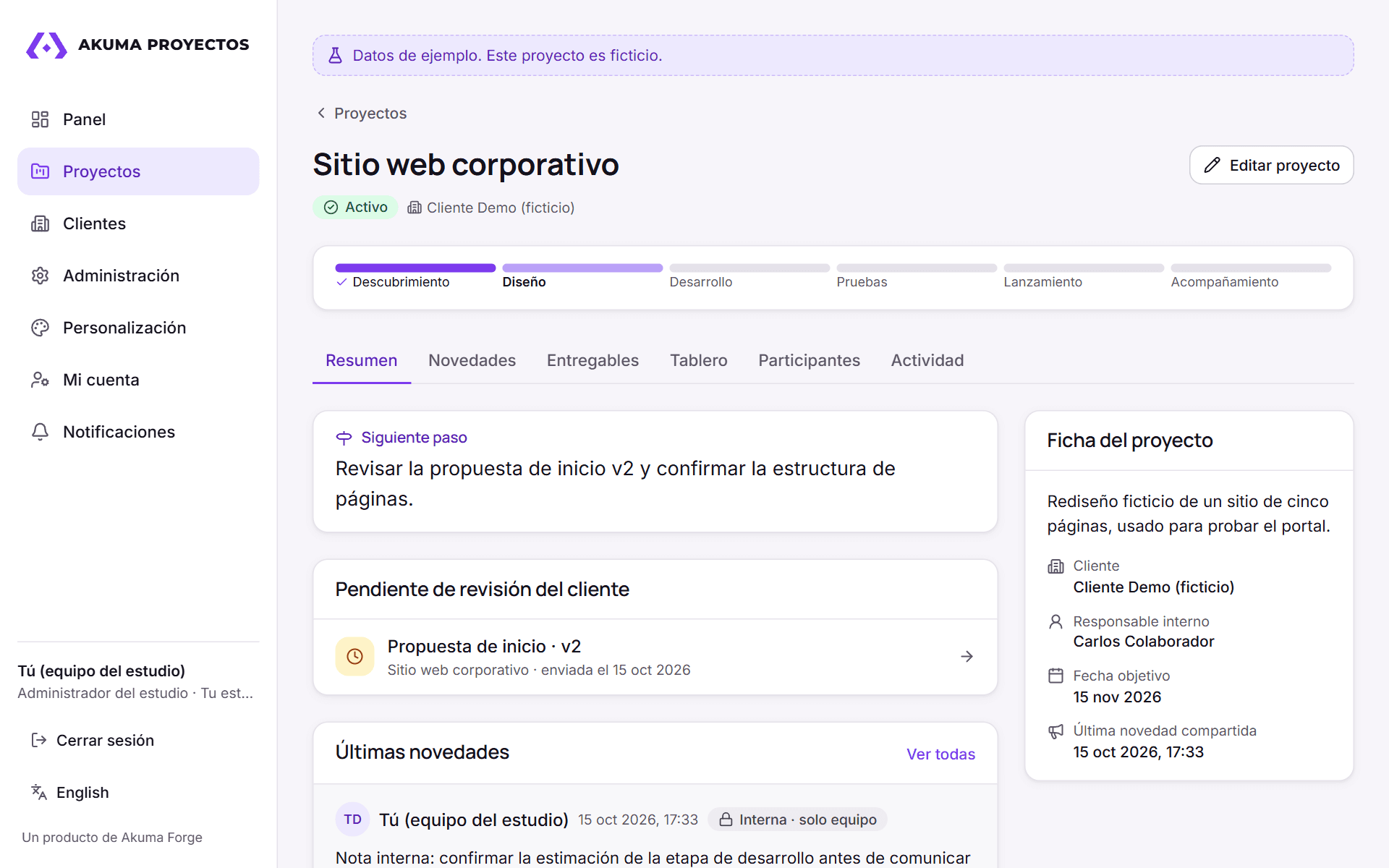The height and width of the screenshot is (868, 1389).
Task: Click the Proyectos folder icon in sidebar
Action: [40, 171]
